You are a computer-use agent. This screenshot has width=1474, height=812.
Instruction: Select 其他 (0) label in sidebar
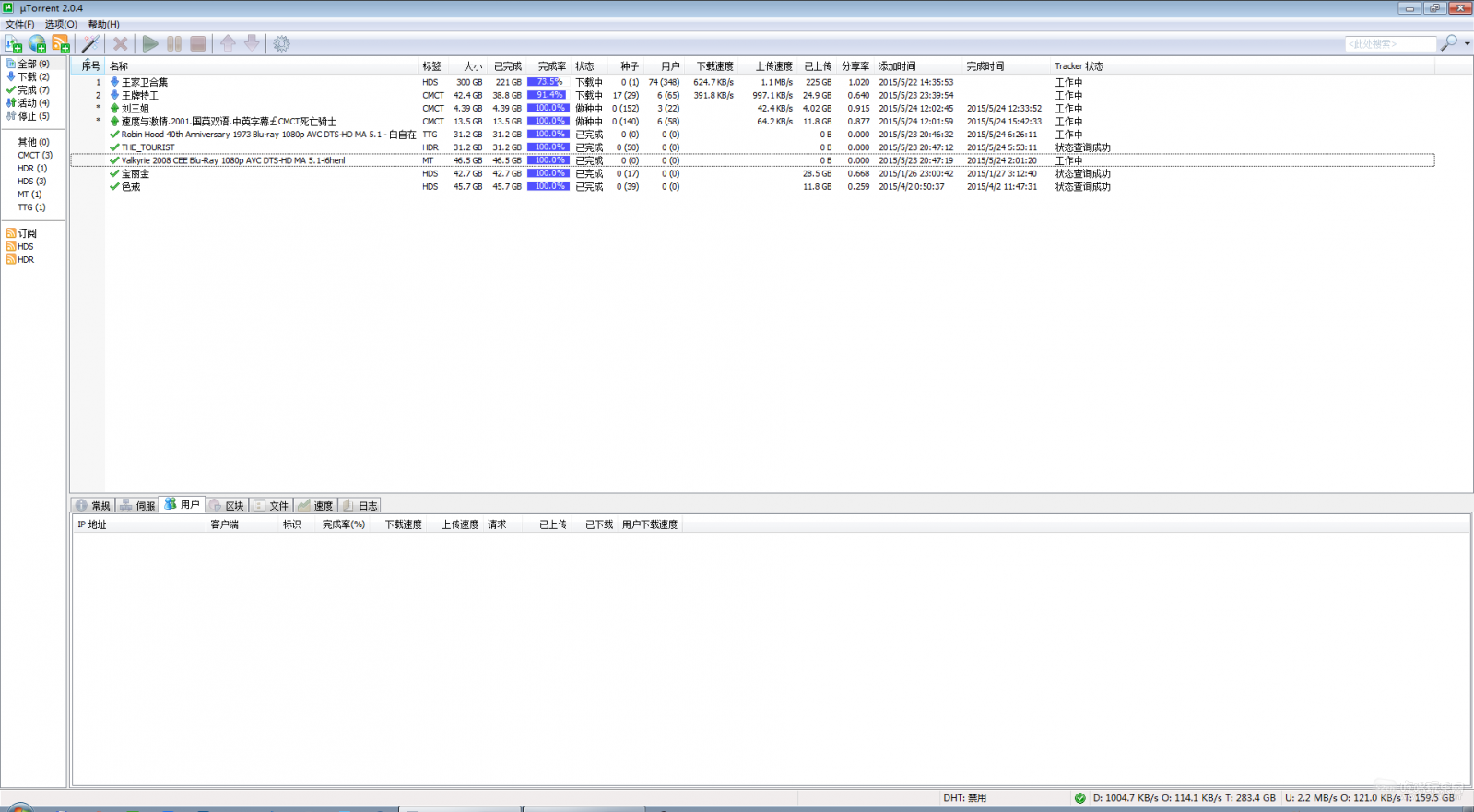click(33, 142)
